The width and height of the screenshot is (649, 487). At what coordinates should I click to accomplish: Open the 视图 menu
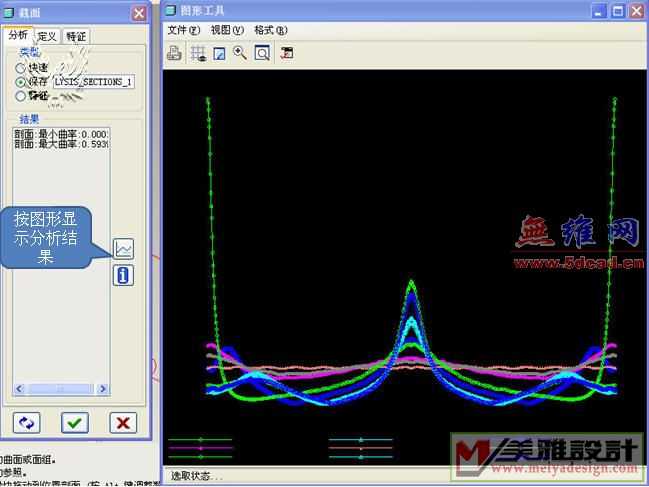[227, 31]
